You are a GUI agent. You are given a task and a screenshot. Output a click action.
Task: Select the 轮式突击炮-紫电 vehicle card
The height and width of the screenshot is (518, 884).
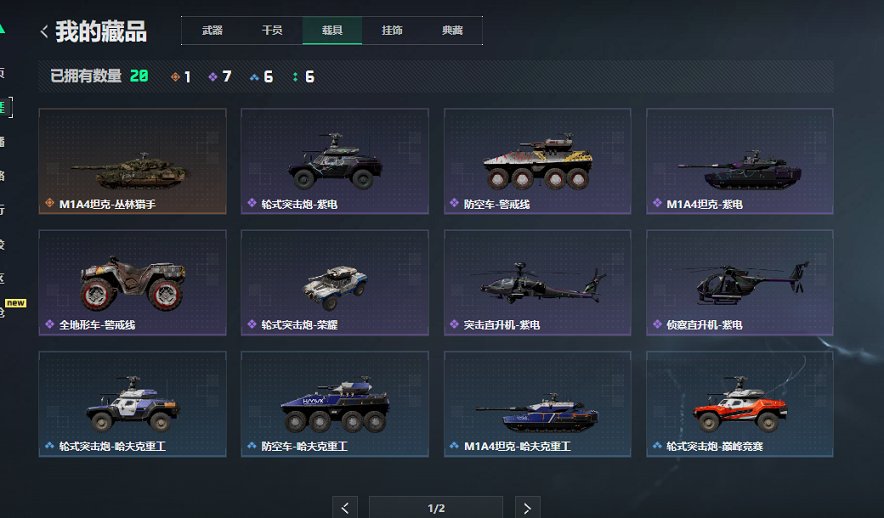(x=335, y=161)
